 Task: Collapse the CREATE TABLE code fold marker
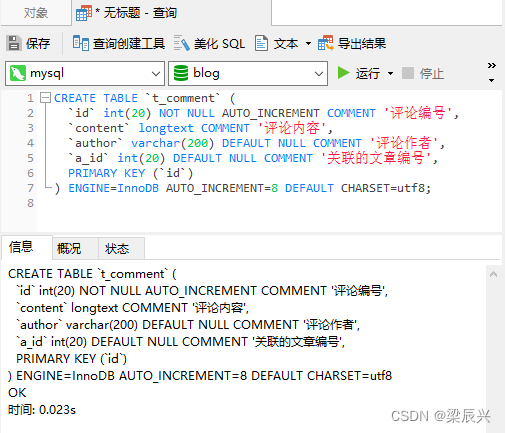pyautogui.click(x=45, y=98)
